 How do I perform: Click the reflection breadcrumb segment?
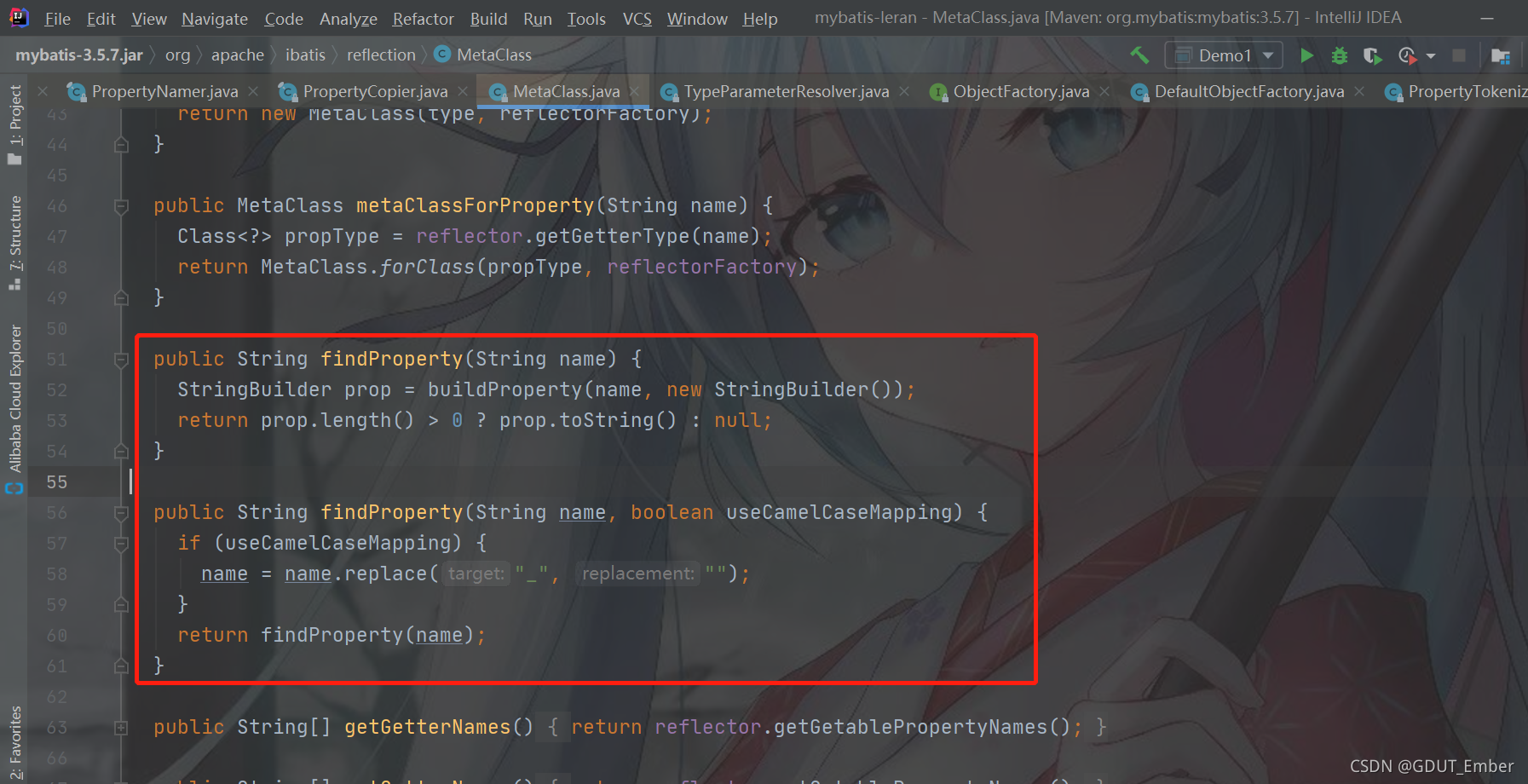[381, 55]
